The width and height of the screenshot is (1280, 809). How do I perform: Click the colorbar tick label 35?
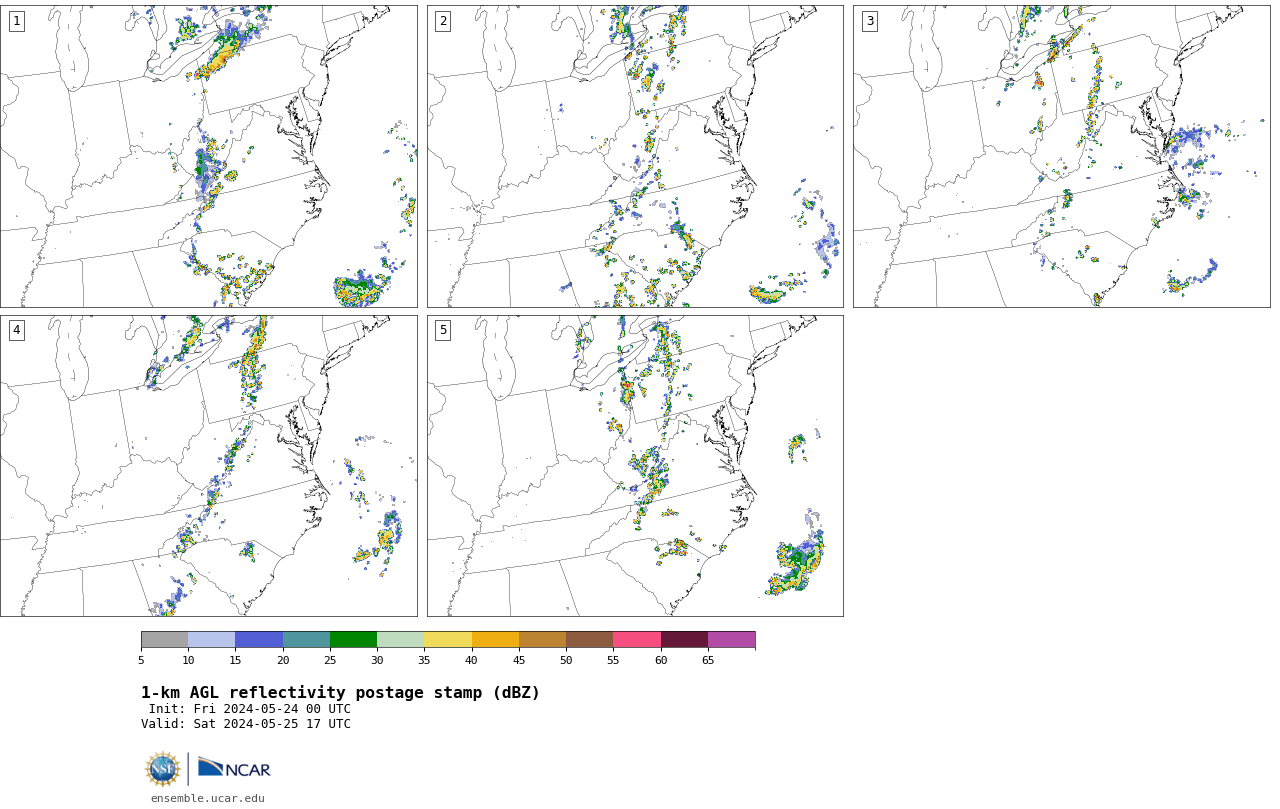pyautogui.click(x=424, y=660)
